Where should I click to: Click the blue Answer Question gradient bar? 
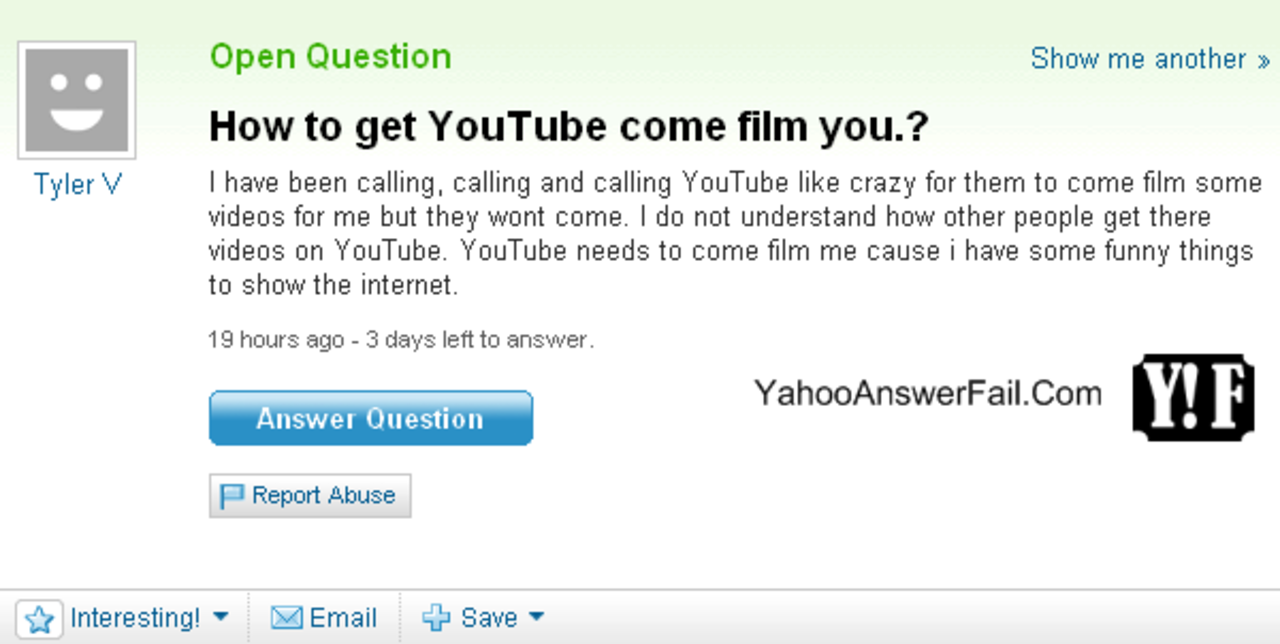pos(370,417)
